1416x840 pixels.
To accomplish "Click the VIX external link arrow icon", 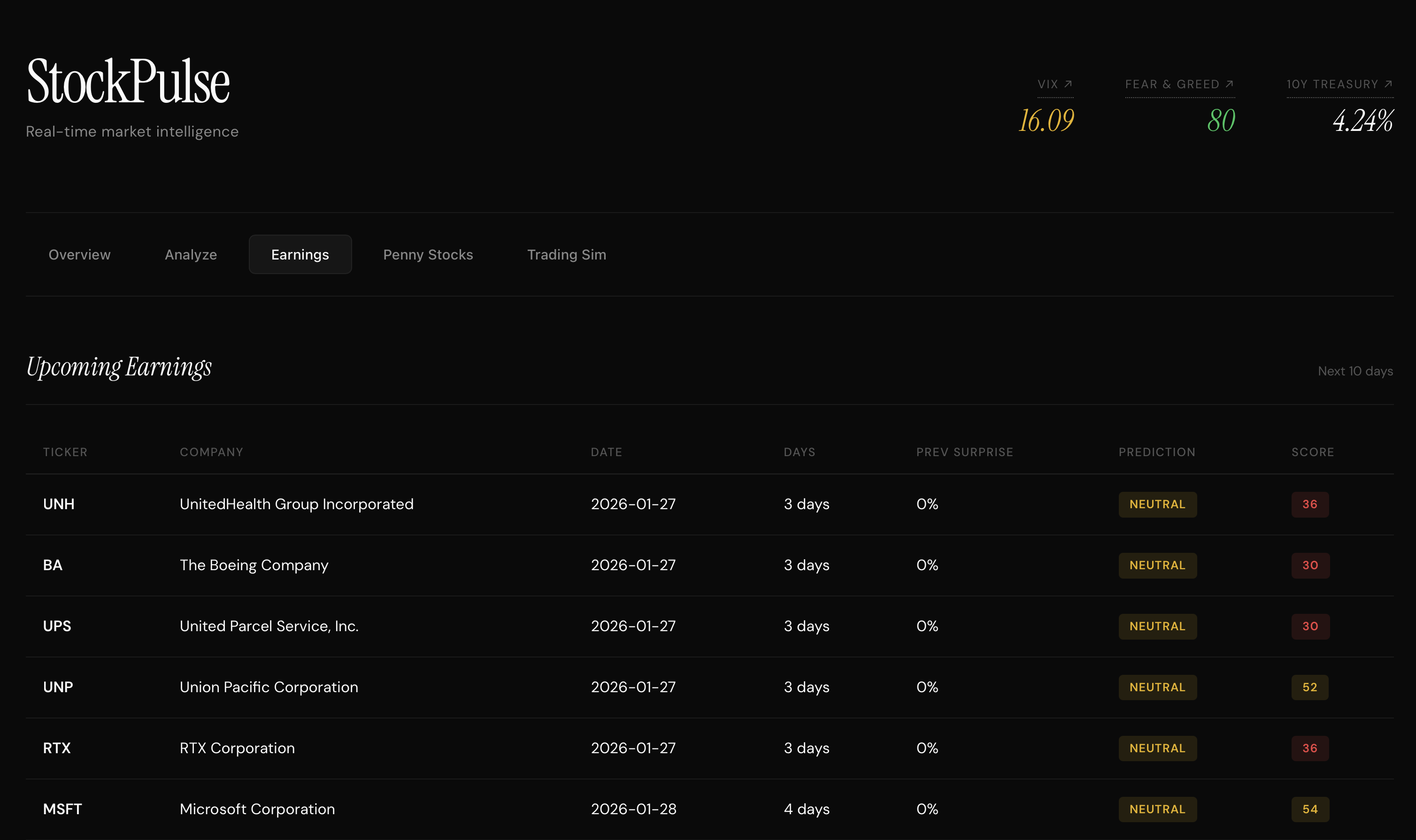I will point(1068,84).
